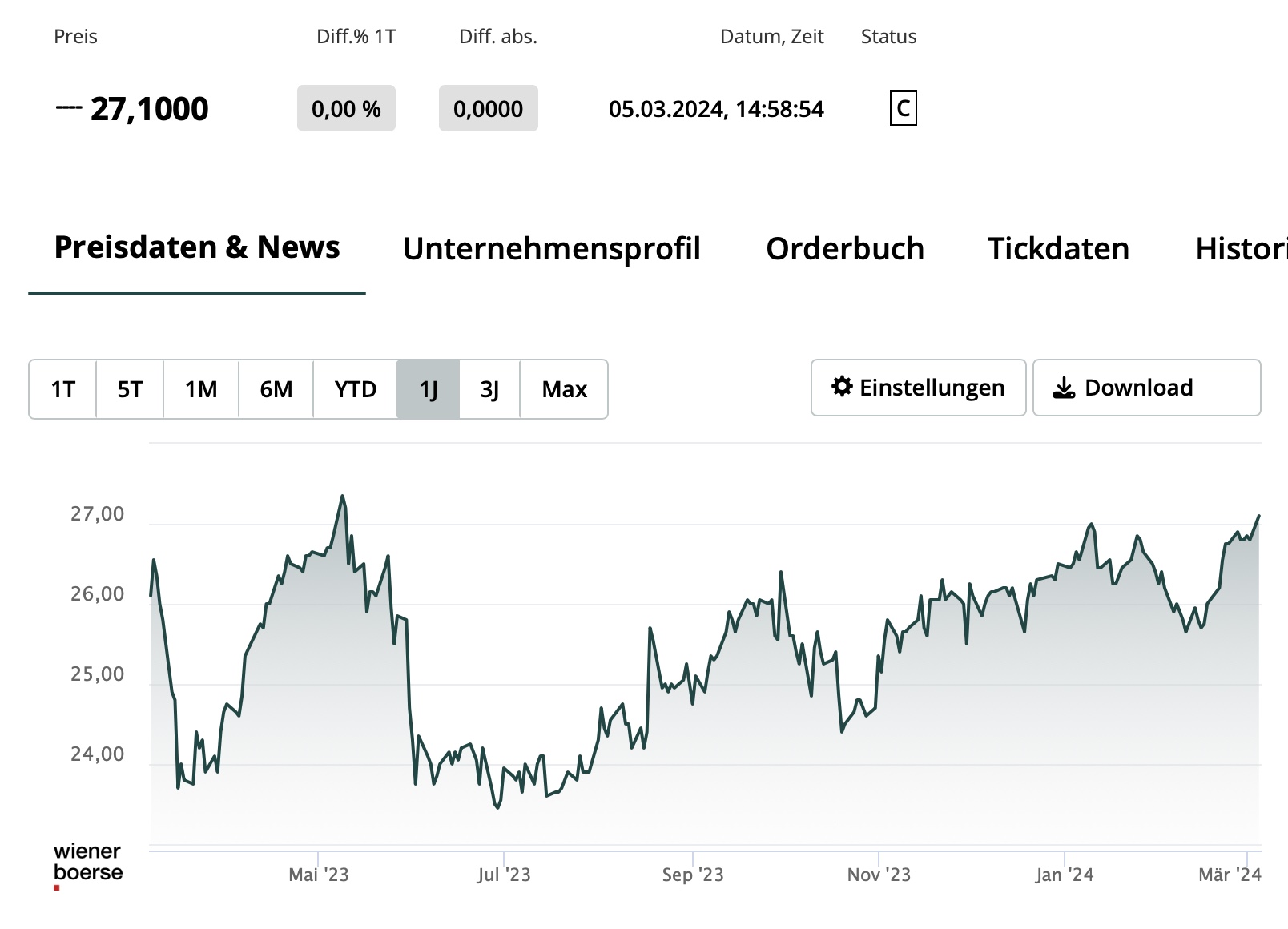Viewport: 1288px width, 929px height.
Task: Open the Einstellungen chart settings
Action: point(918,388)
